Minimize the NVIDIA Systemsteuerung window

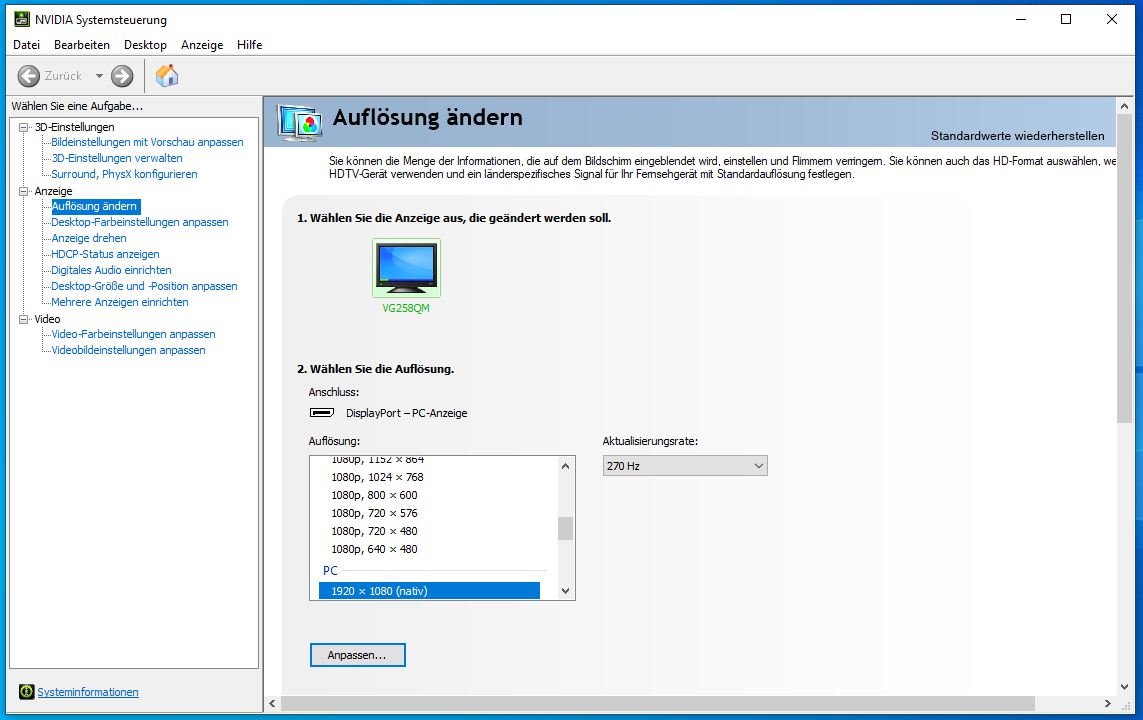click(1021, 19)
